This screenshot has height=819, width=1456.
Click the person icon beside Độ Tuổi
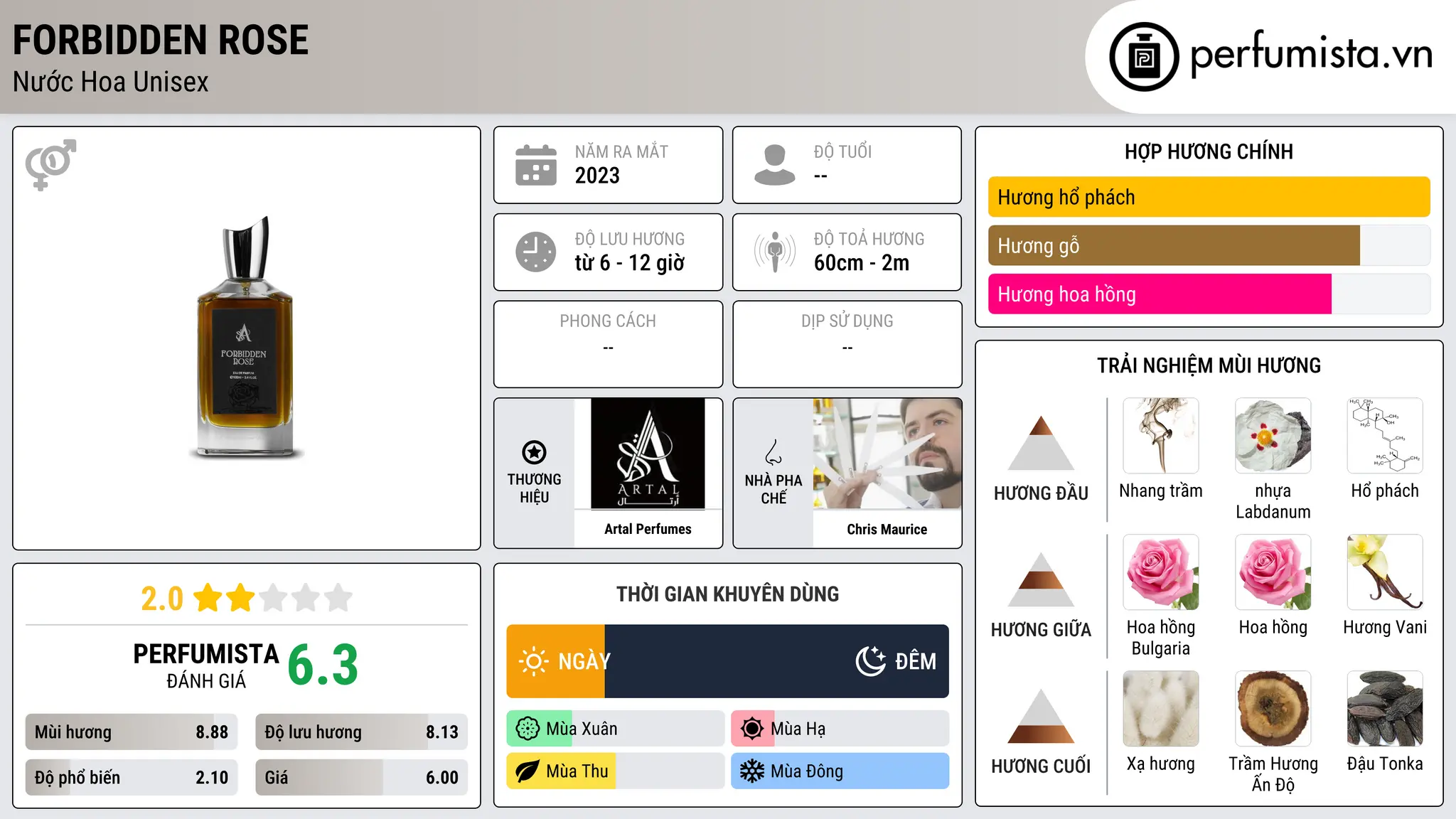pos(775,165)
